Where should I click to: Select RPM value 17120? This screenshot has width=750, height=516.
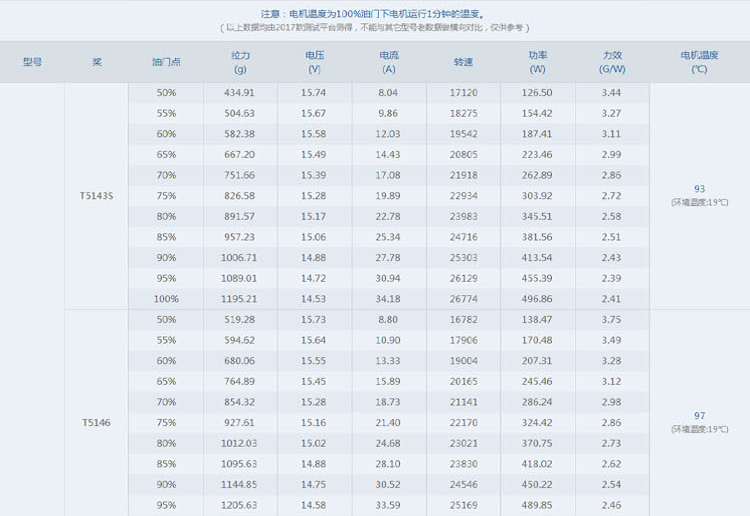463,92
